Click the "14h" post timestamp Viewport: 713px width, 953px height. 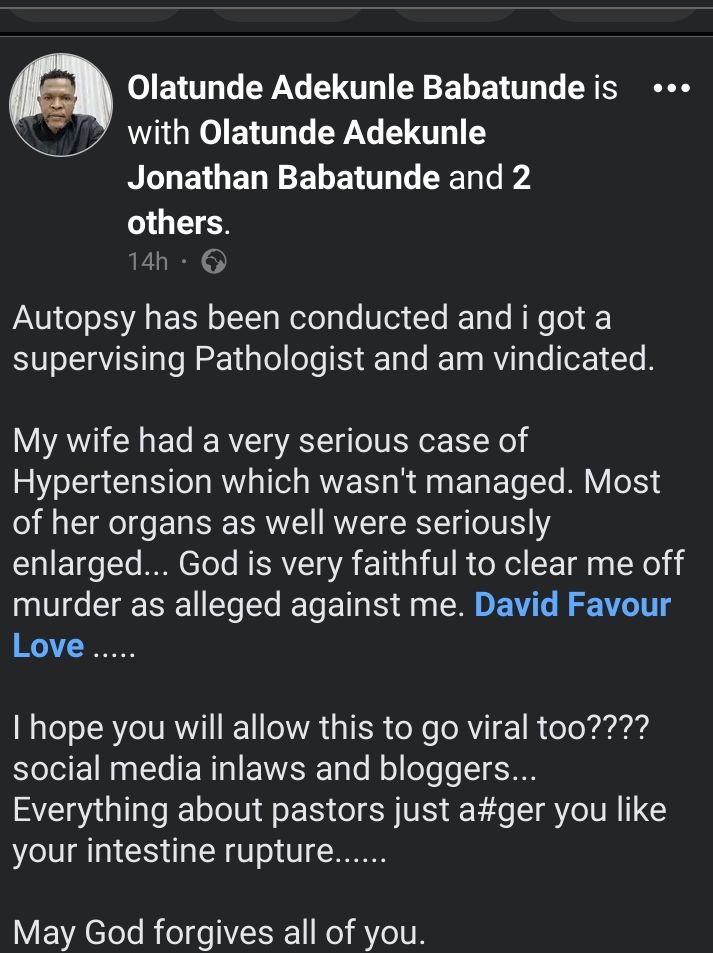pos(148,262)
